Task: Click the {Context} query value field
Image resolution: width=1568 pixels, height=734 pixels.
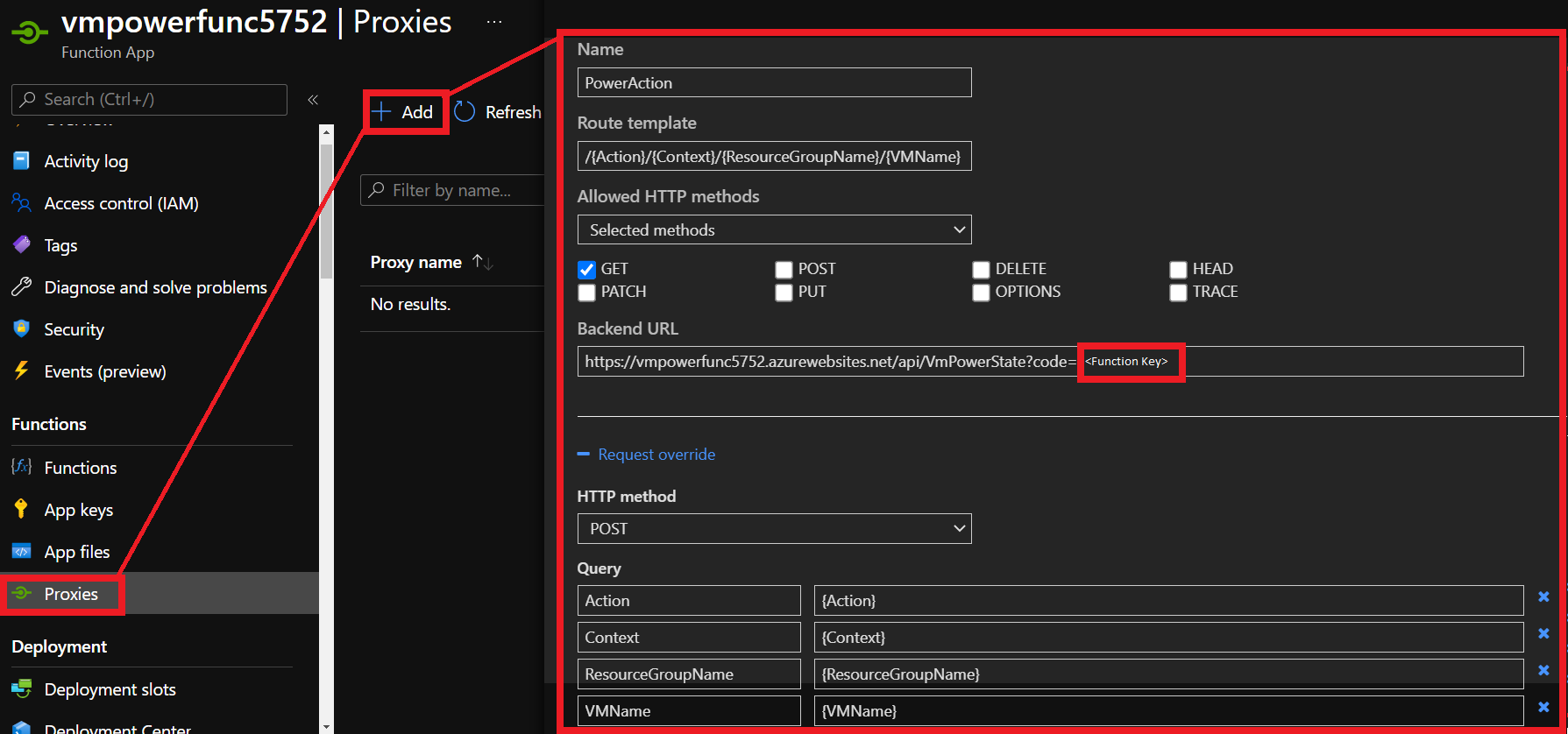Action: (1168, 637)
